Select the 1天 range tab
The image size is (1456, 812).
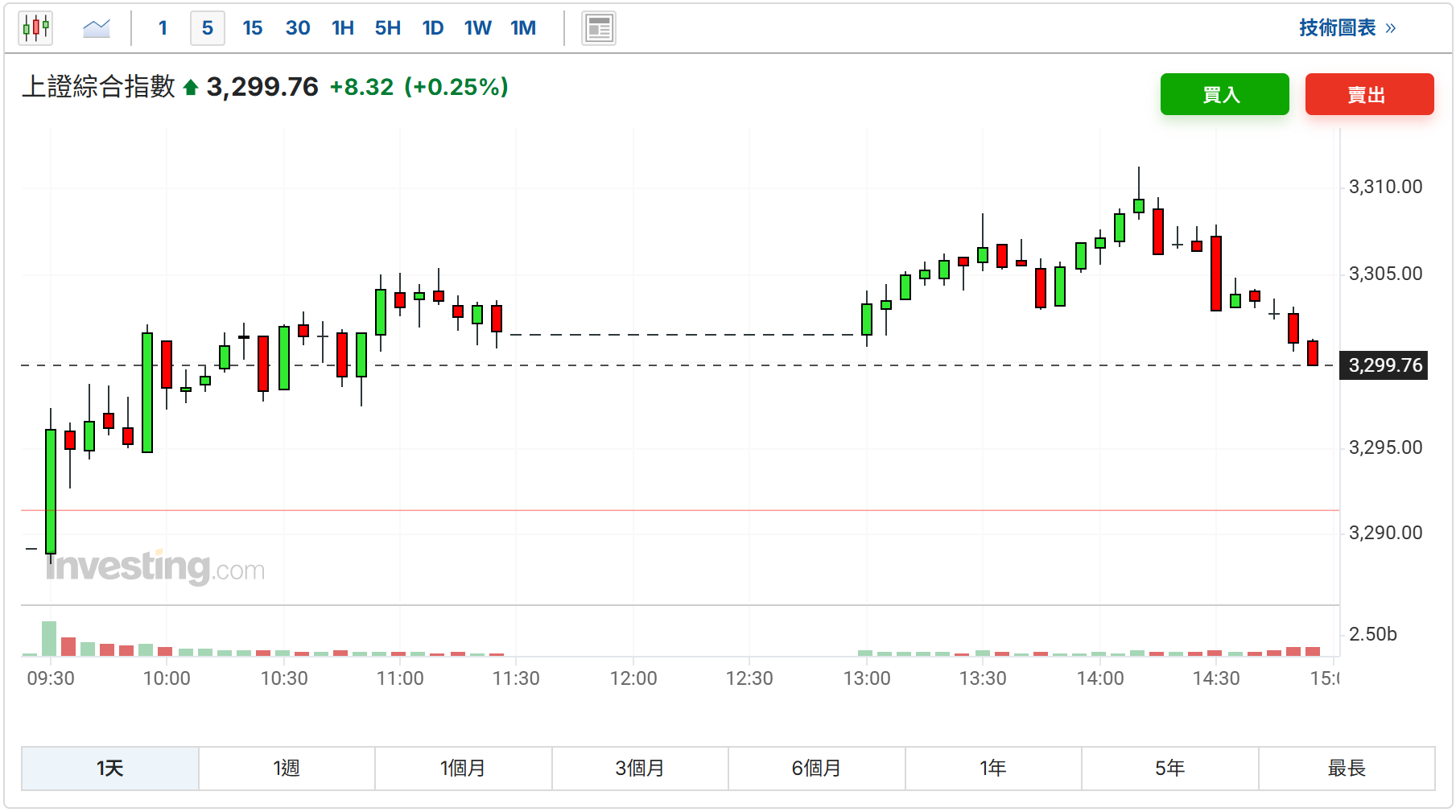[x=110, y=769]
